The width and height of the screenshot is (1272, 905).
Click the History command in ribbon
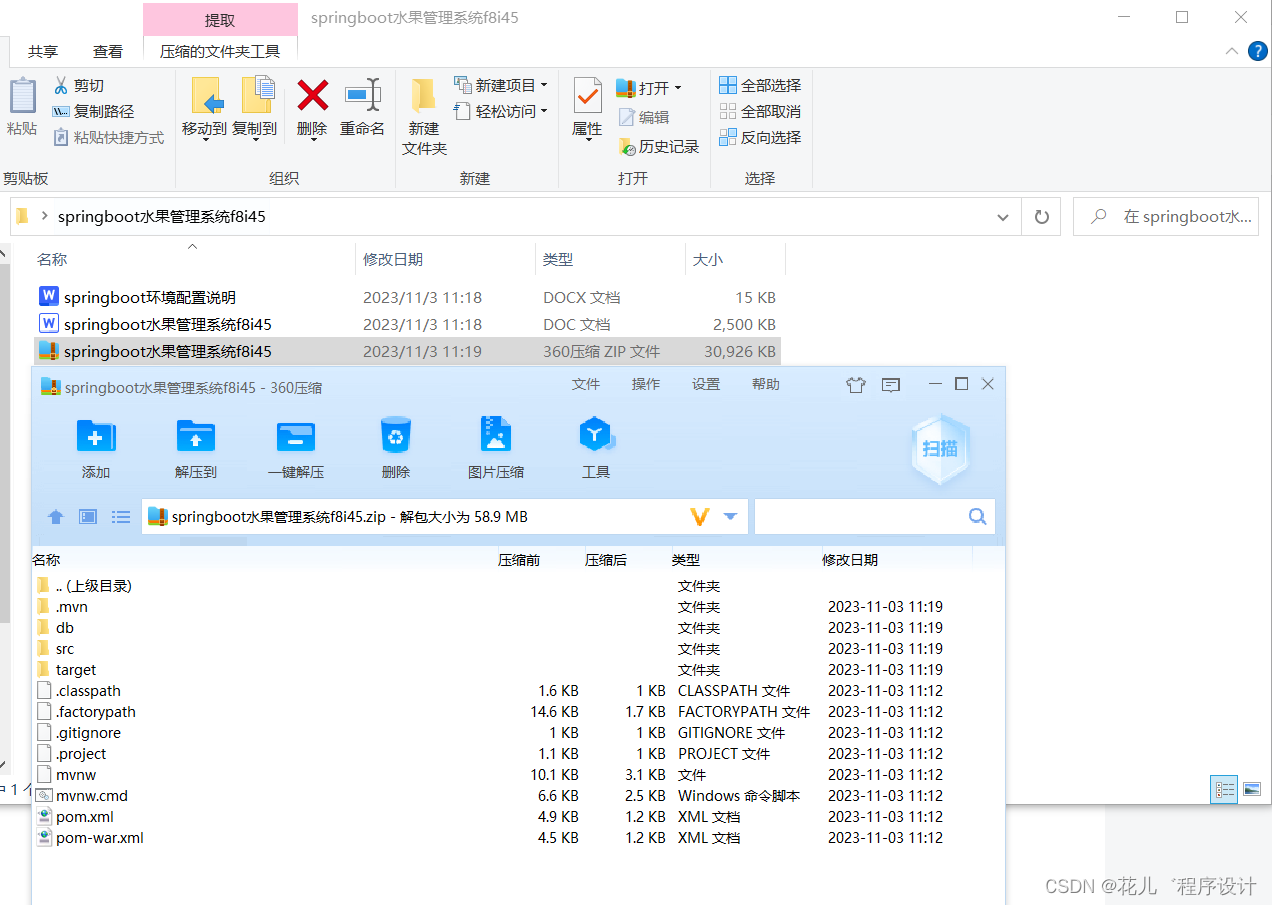click(659, 147)
